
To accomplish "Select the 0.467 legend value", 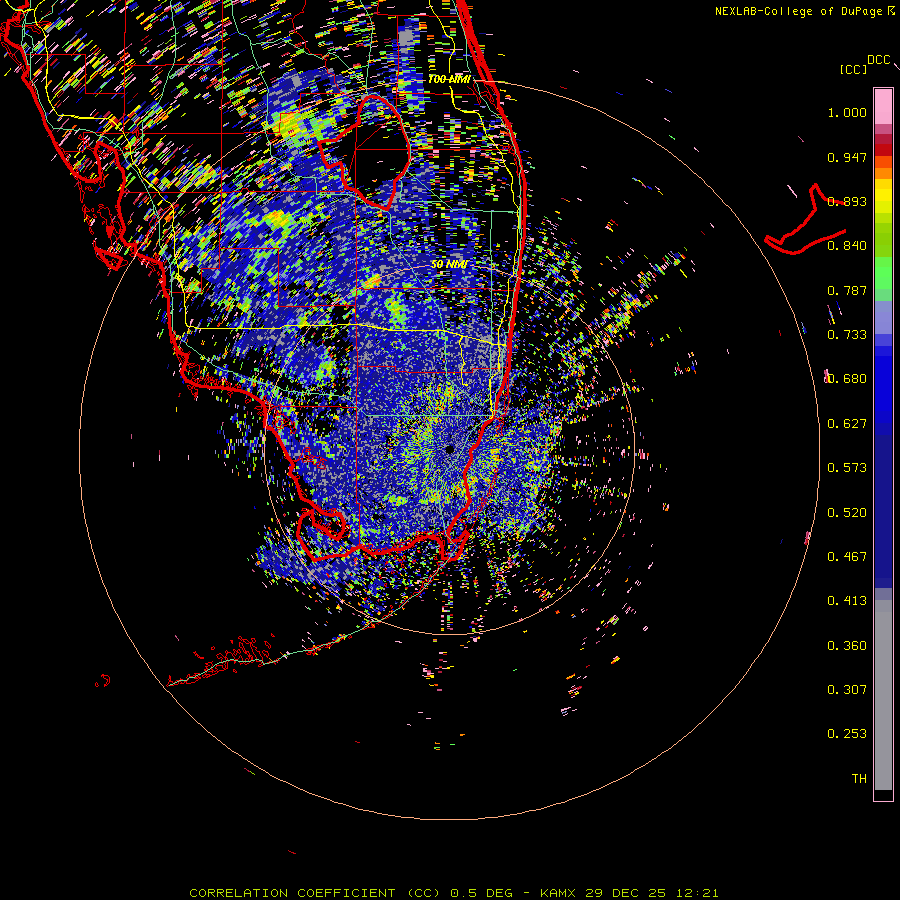I will pos(847,557).
